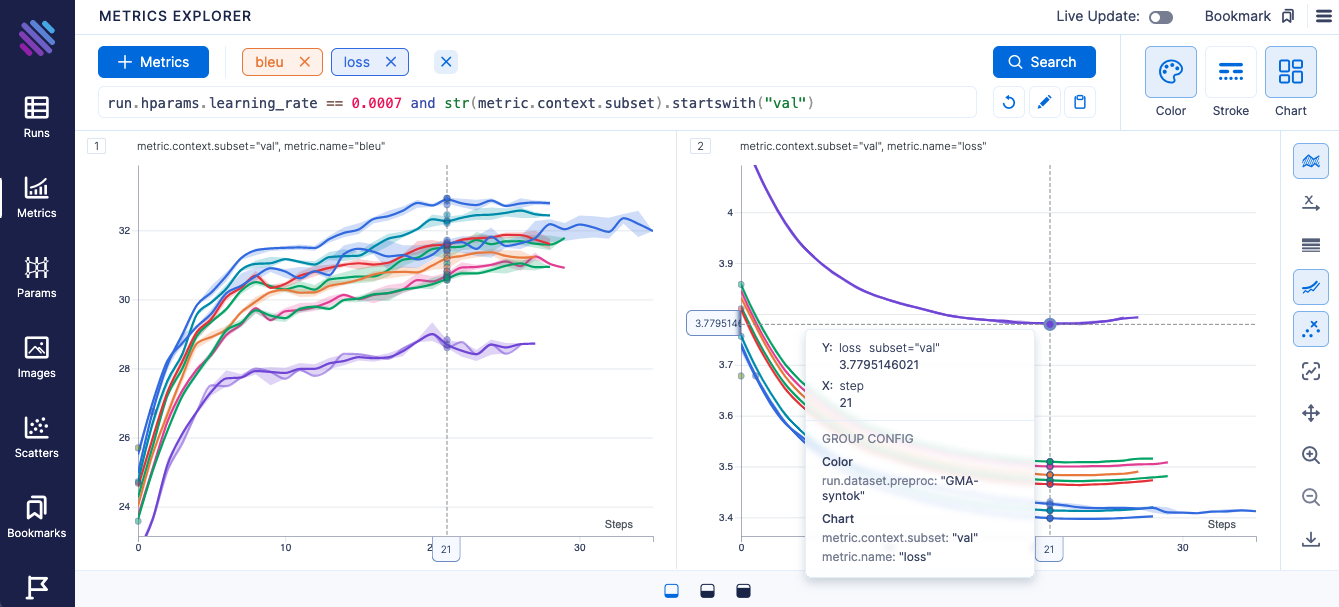Remove the loss metric tag
The image size is (1339, 607).
click(x=391, y=62)
